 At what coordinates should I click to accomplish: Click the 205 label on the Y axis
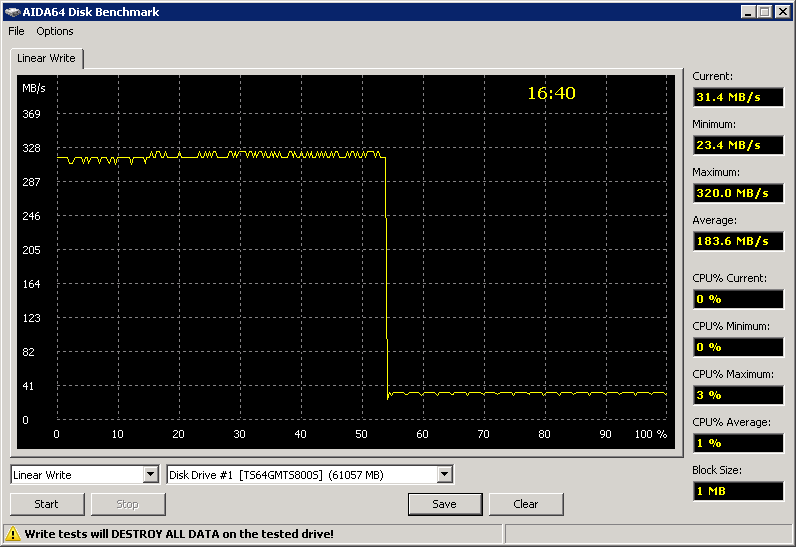pos(31,250)
